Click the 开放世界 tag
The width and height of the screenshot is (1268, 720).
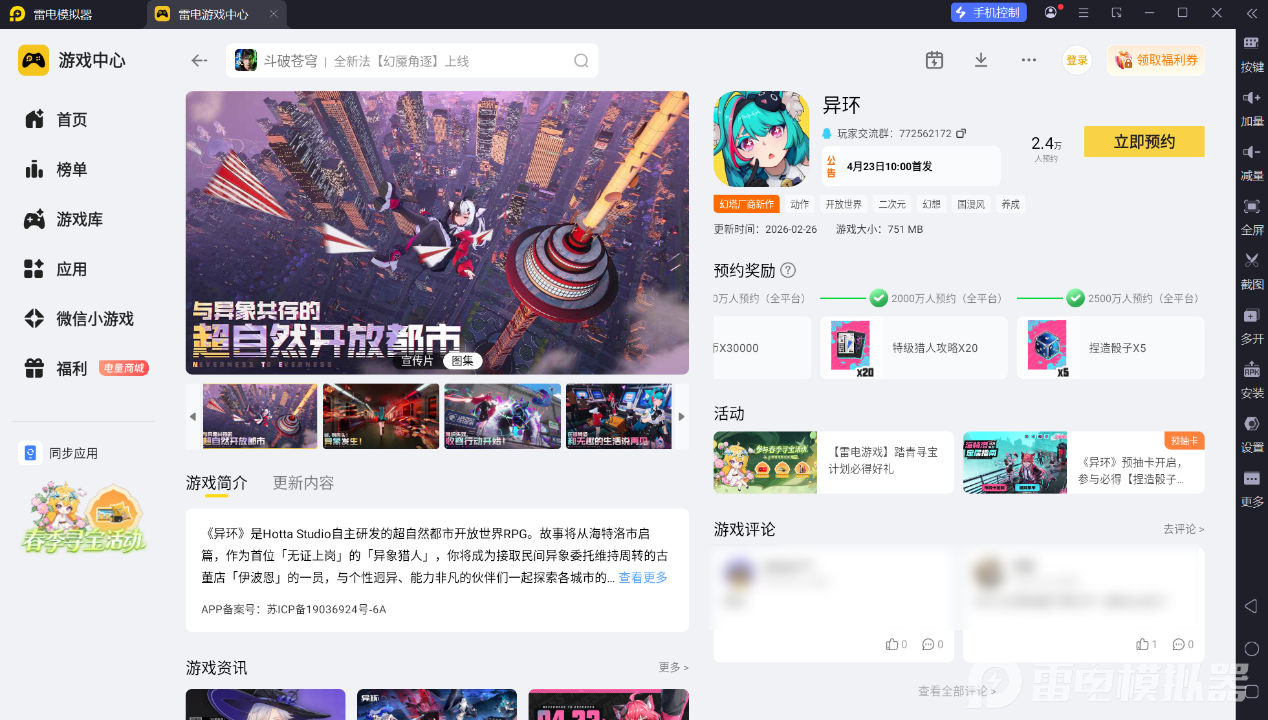tap(843, 204)
